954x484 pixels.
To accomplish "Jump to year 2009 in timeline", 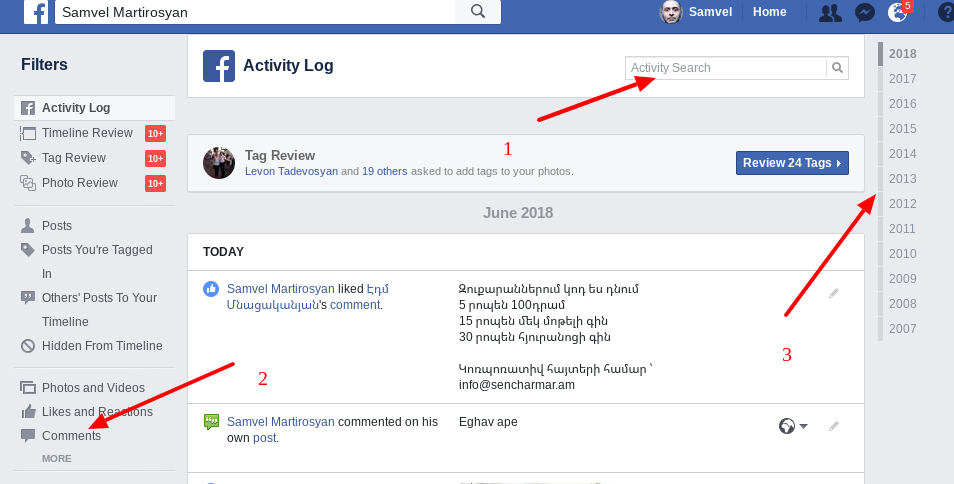I will pos(902,278).
